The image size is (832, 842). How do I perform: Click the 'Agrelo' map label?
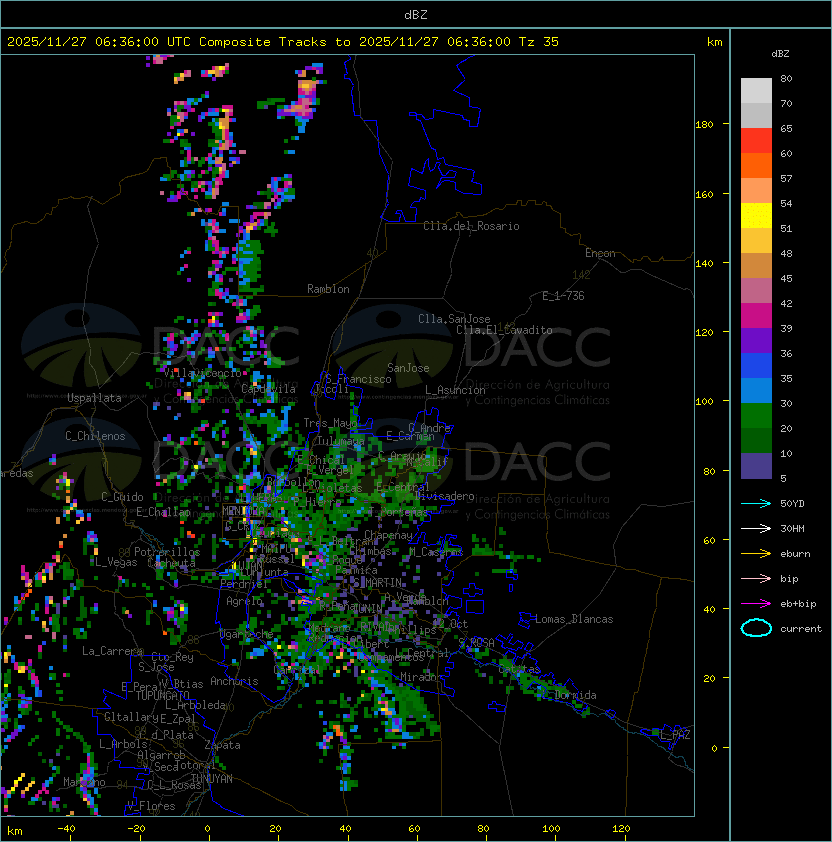click(x=244, y=601)
